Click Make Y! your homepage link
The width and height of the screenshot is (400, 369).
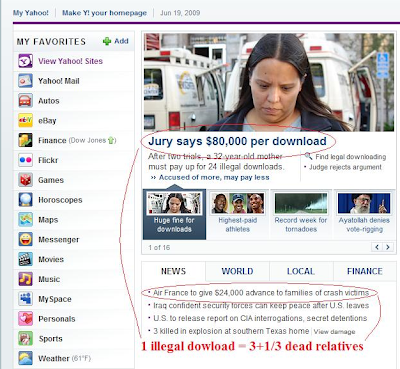[x=104, y=13]
